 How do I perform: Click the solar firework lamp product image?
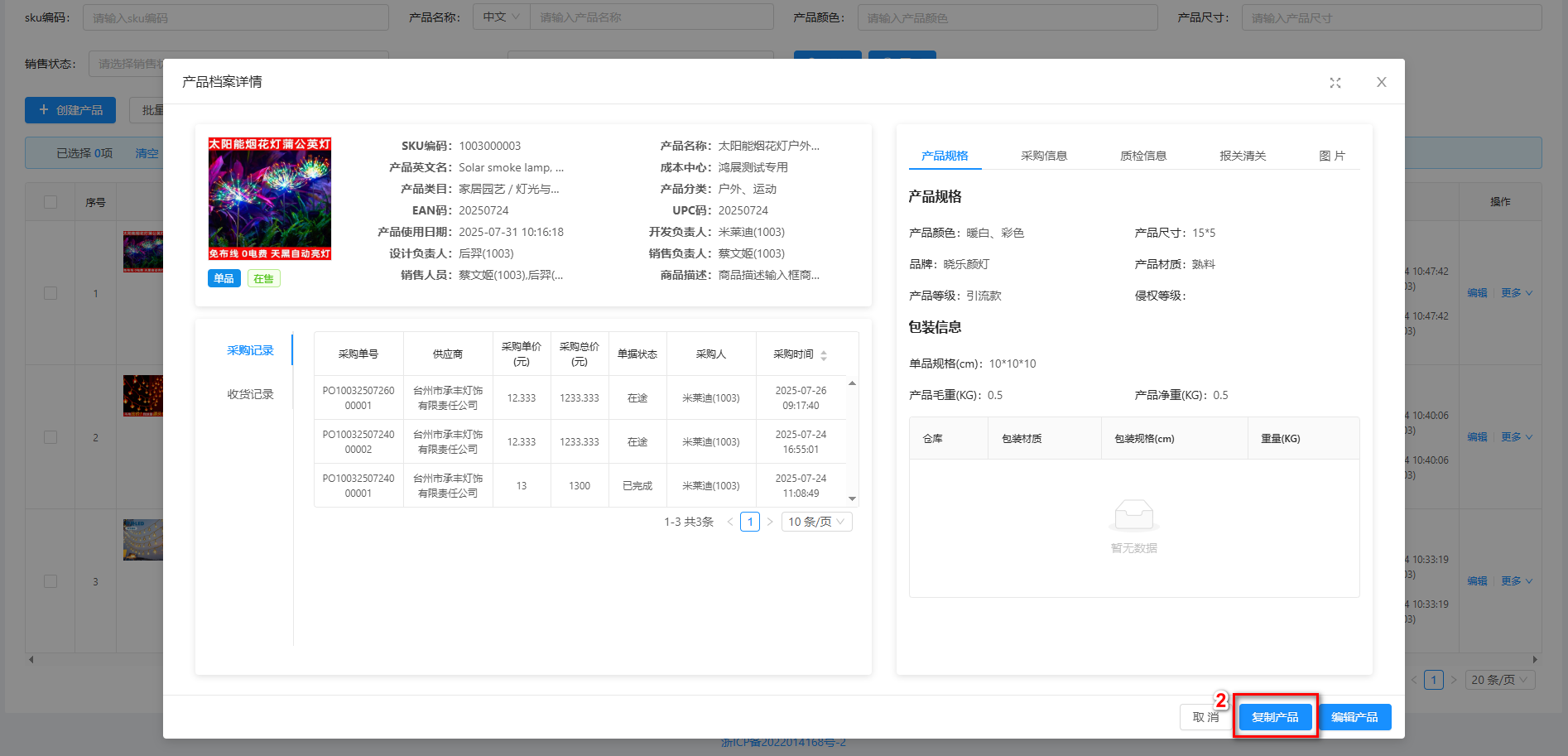(x=269, y=199)
